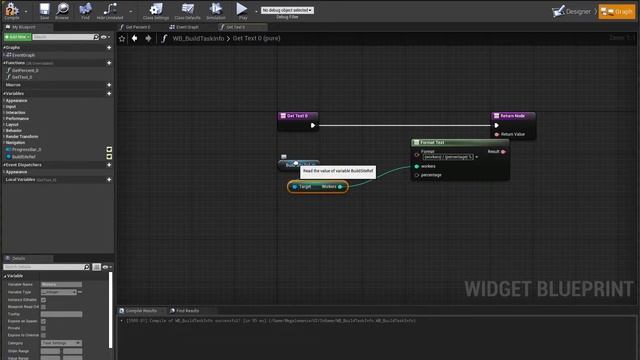Select the BuildSiteRef variable
The image size is (640, 360).
coord(23,157)
